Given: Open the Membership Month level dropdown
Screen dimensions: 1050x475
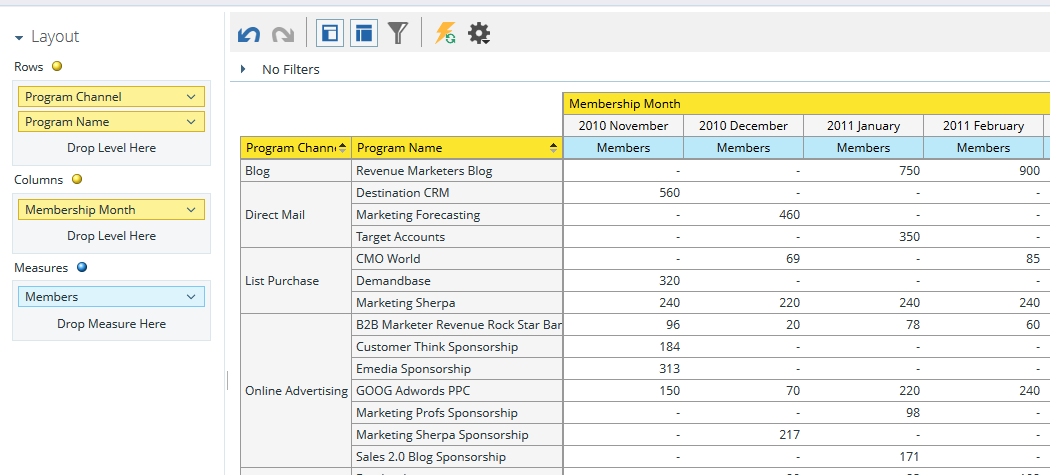Looking at the screenshot, I should (x=191, y=210).
